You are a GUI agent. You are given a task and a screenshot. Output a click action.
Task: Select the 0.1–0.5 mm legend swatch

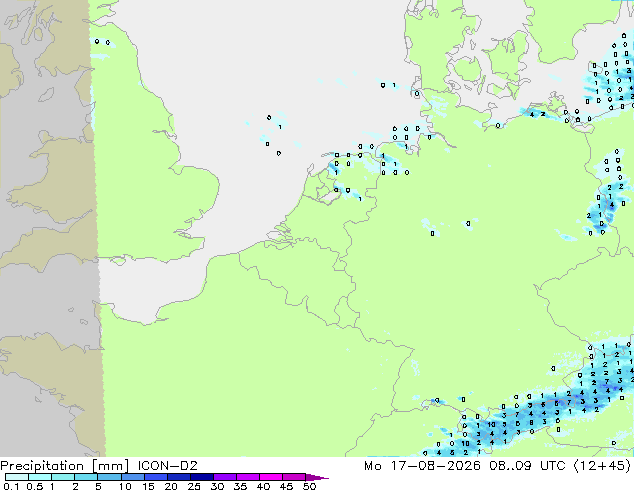(x=17, y=477)
